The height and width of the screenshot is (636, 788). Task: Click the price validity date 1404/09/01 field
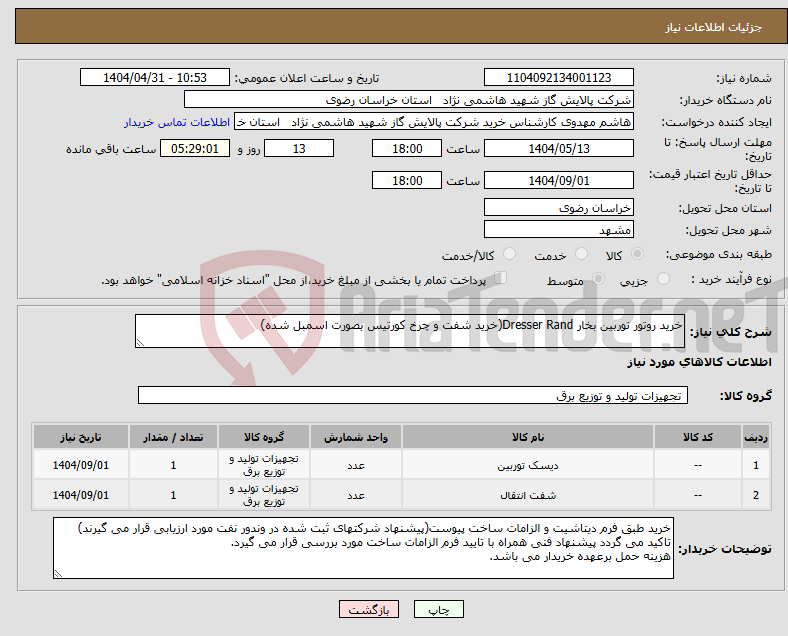pos(558,180)
